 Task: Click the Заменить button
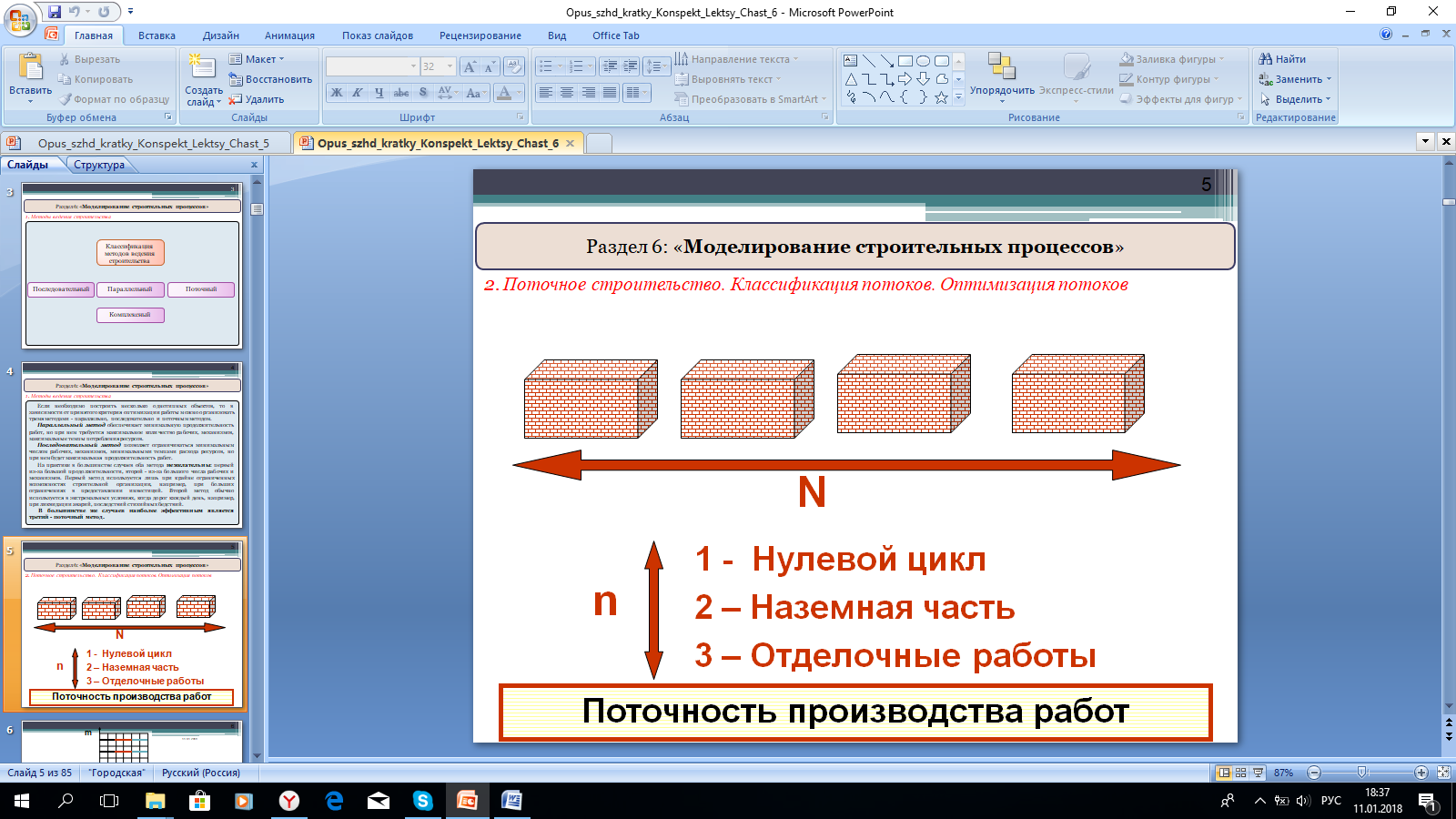click(1295, 79)
